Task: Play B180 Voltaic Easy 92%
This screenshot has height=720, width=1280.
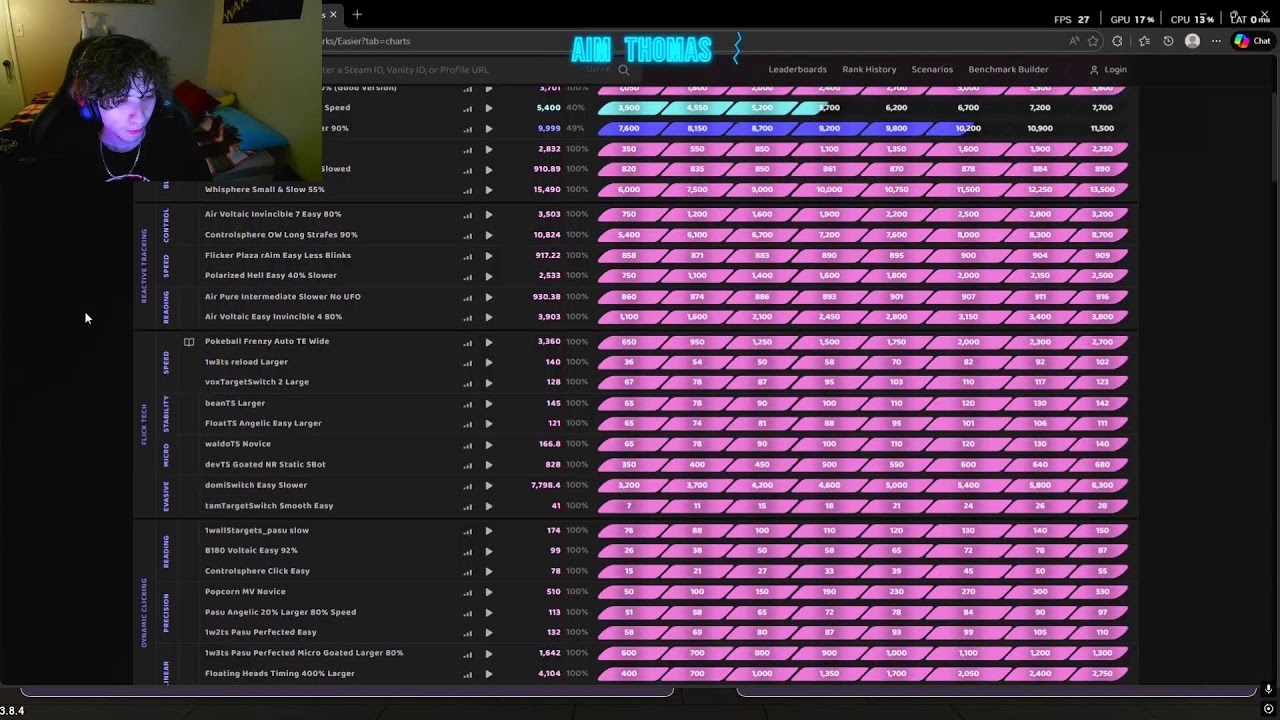Action: coord(489,551)
